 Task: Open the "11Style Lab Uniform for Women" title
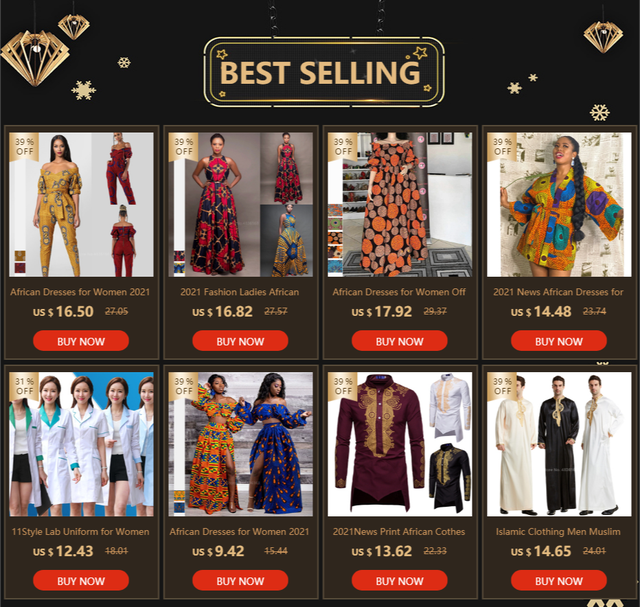coord(80,531)
